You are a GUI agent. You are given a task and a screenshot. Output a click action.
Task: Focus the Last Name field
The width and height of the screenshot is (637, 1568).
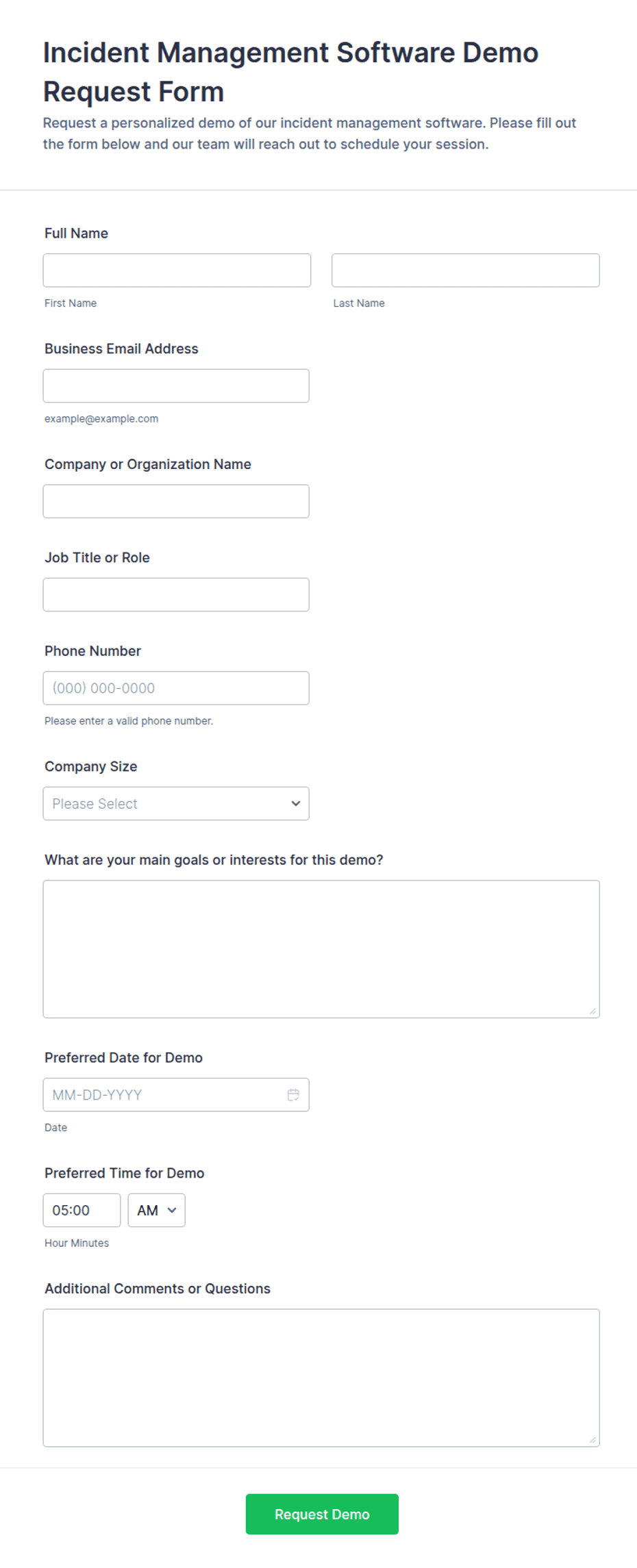point(466,270)
